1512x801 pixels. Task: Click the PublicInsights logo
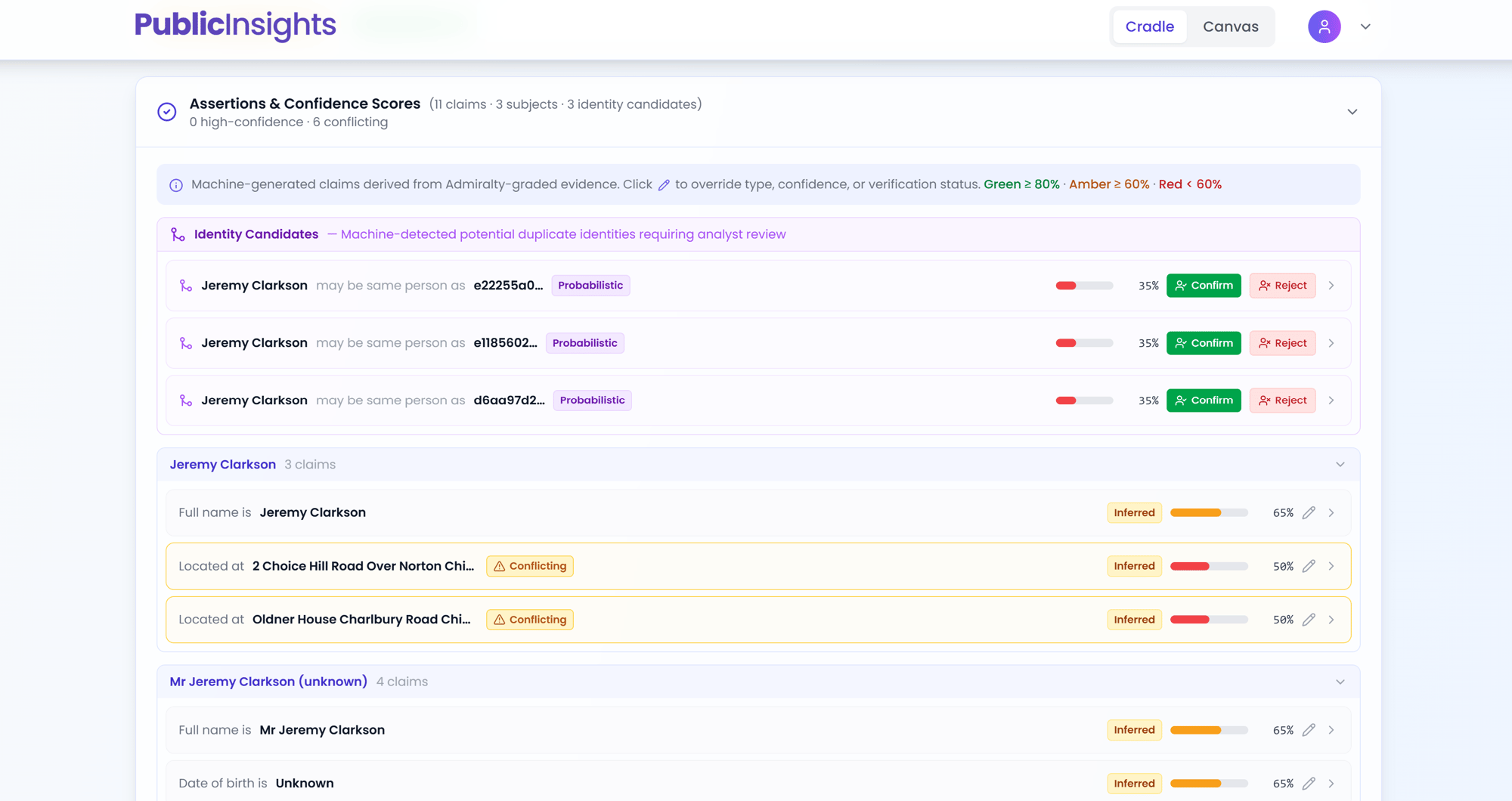pos(235,25)
